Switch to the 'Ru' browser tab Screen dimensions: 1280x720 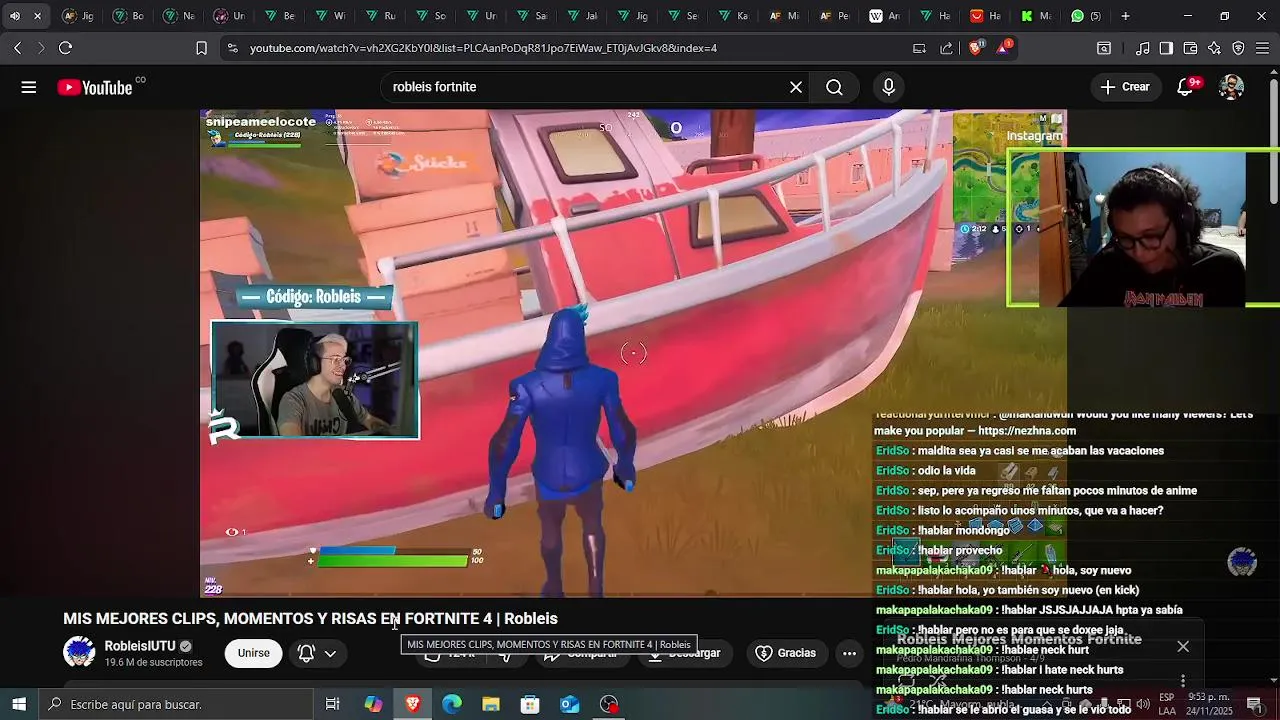tap(381, 16)
